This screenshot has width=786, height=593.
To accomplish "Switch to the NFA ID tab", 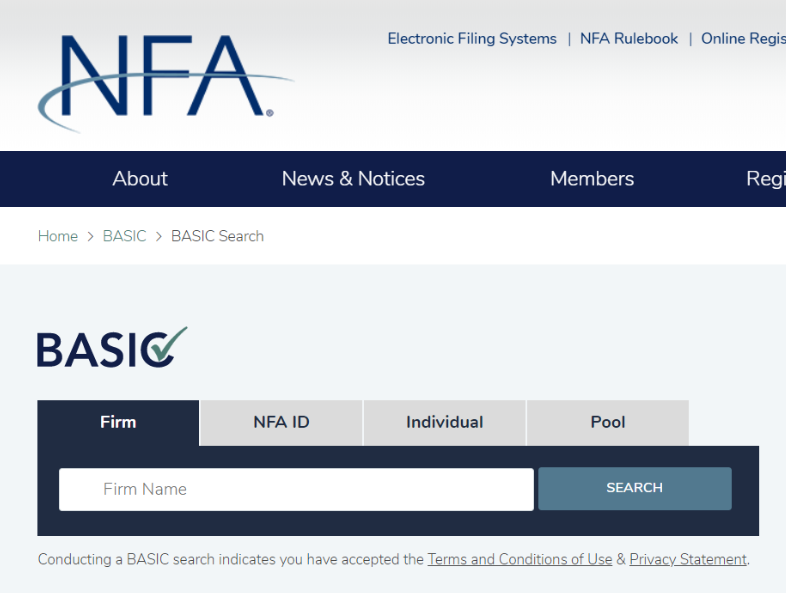I will click(281, 422).
